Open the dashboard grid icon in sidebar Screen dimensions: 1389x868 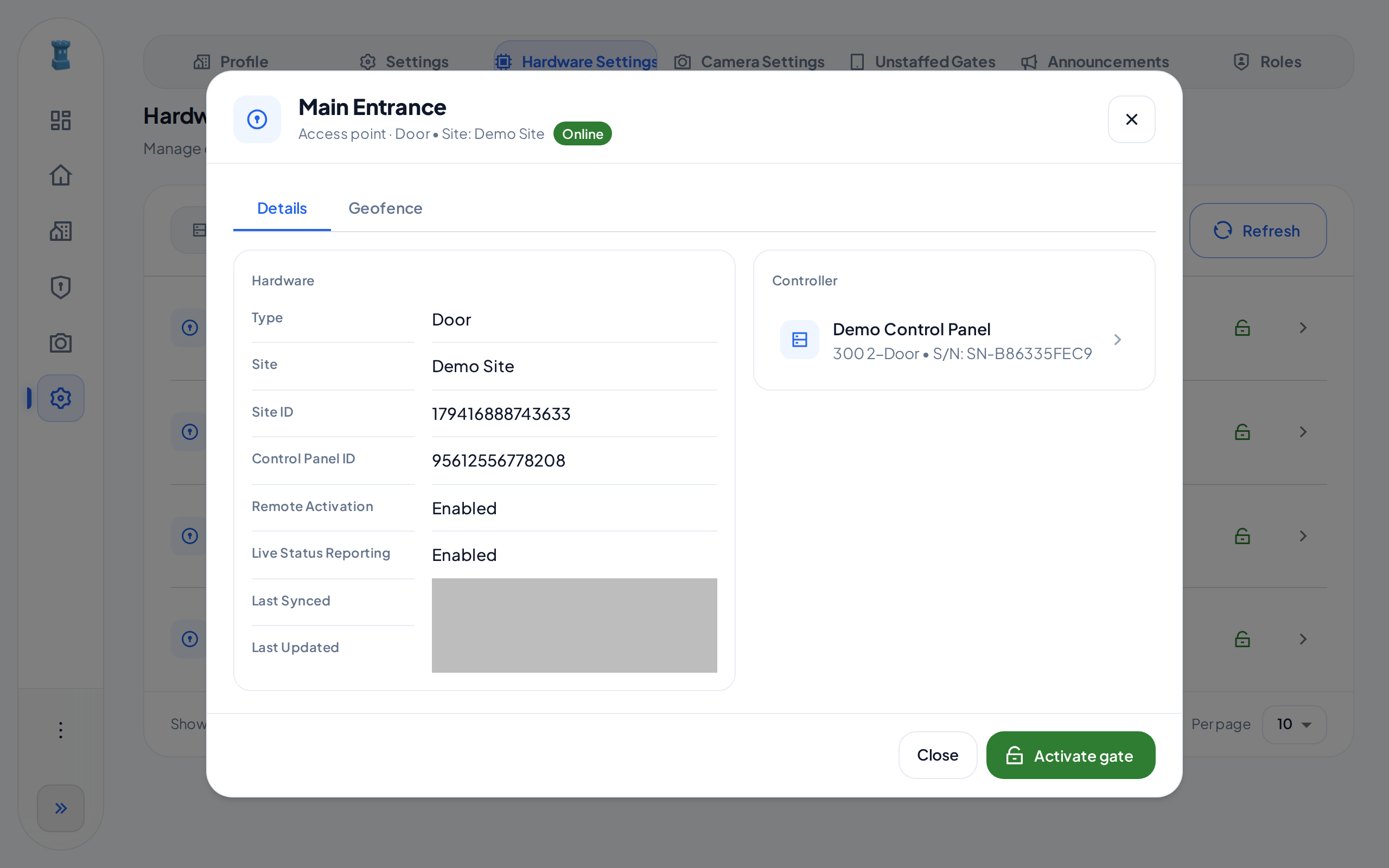tap(60, 120)
